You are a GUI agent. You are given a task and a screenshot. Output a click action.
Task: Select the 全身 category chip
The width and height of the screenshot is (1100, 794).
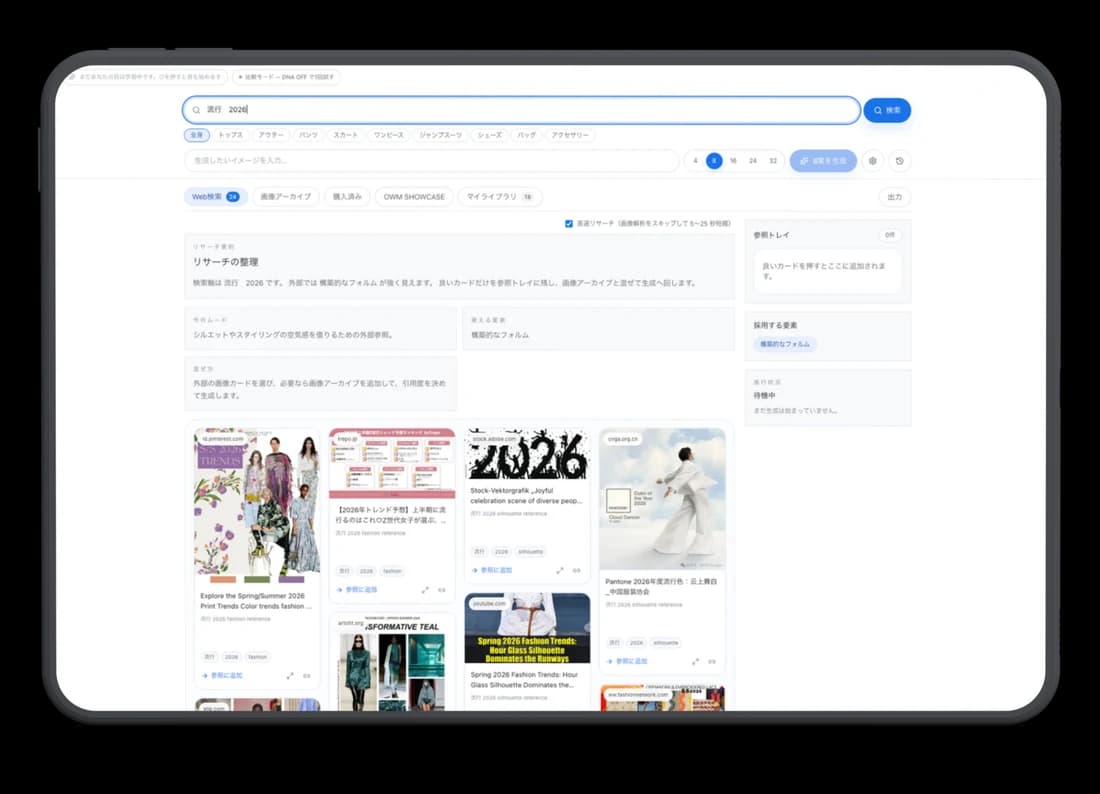[x=197, y=135]
